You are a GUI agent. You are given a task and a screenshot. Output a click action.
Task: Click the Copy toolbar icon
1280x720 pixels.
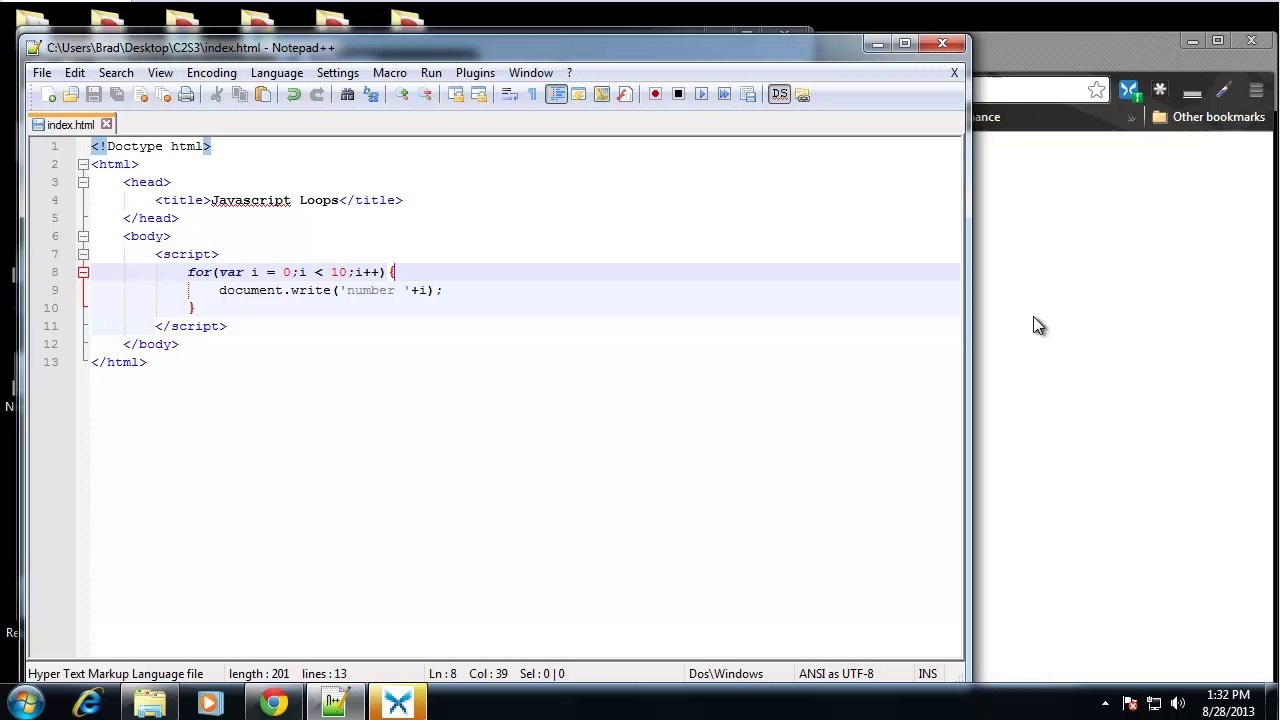pos(240,94)
